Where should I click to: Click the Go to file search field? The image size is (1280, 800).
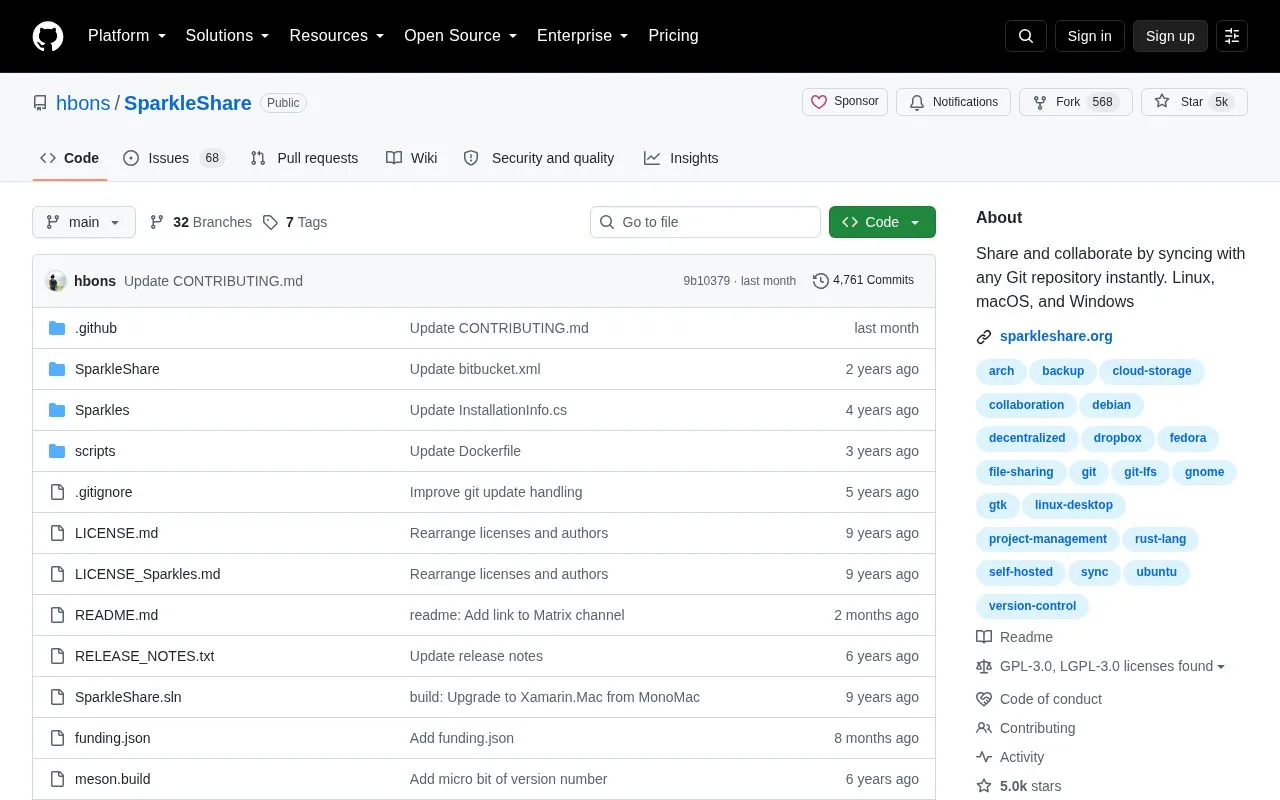pyautogui.click(x=705, y=222)
